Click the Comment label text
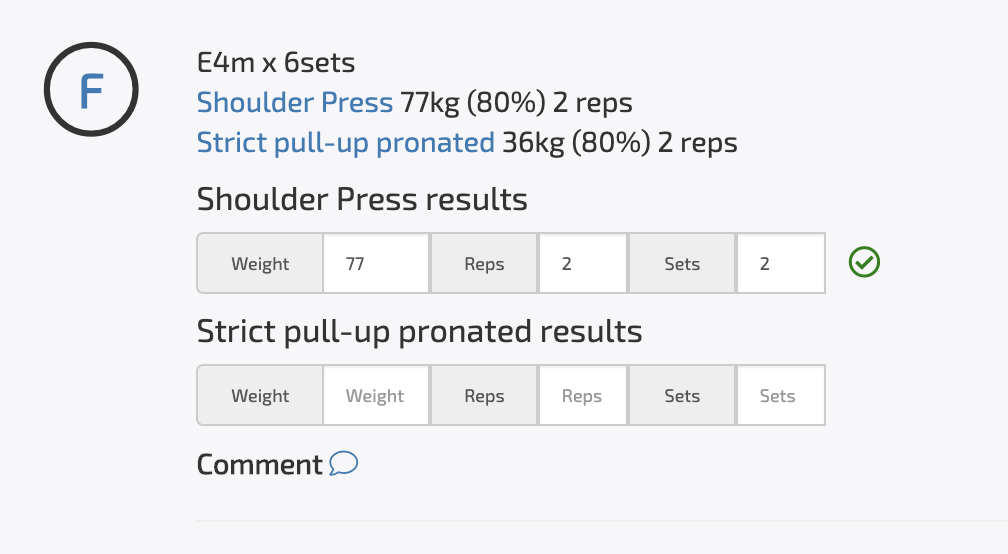Viewport: 1008px width, 554px height. pos(259,464)
